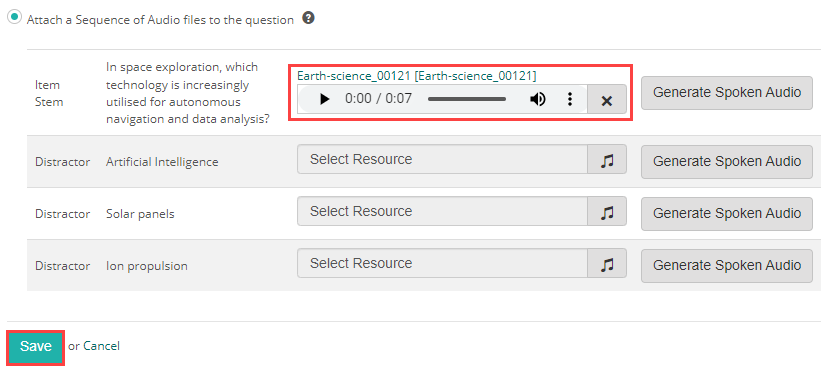The height and width of the screenshot is (373, 827).
Task: Seek along the audio progress bar
Action: (467, 99)
